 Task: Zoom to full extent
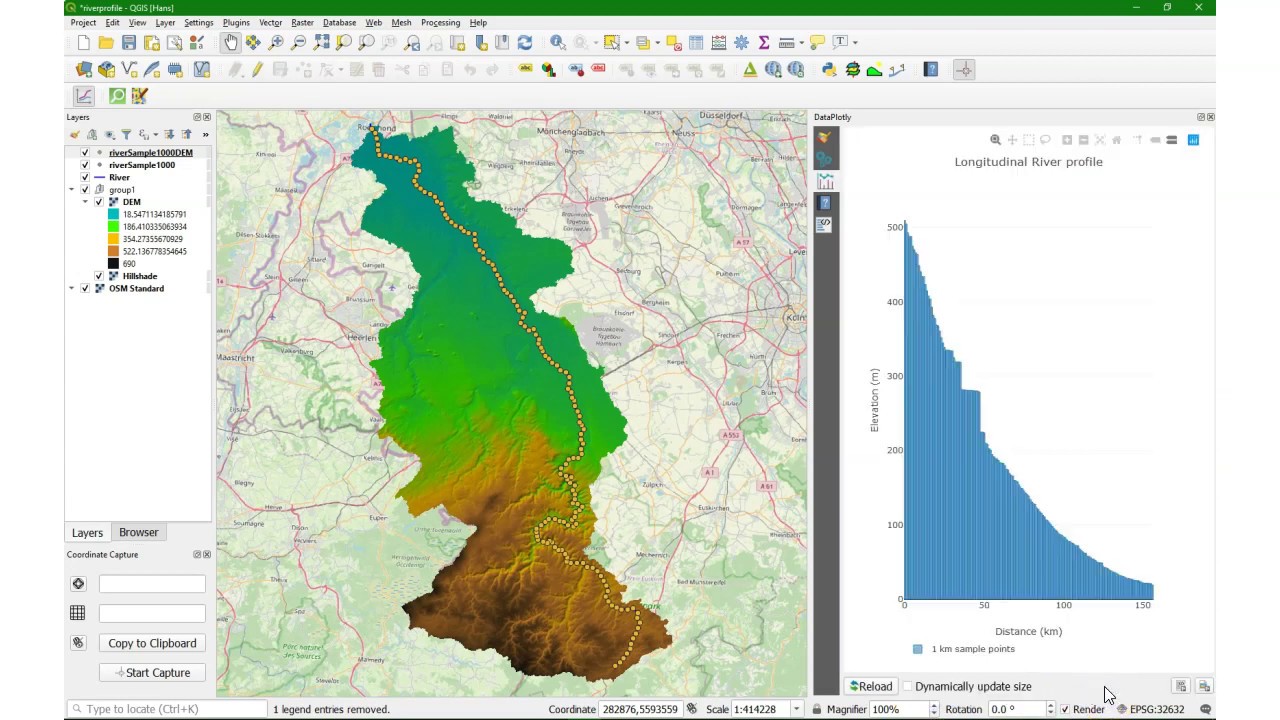321,42
